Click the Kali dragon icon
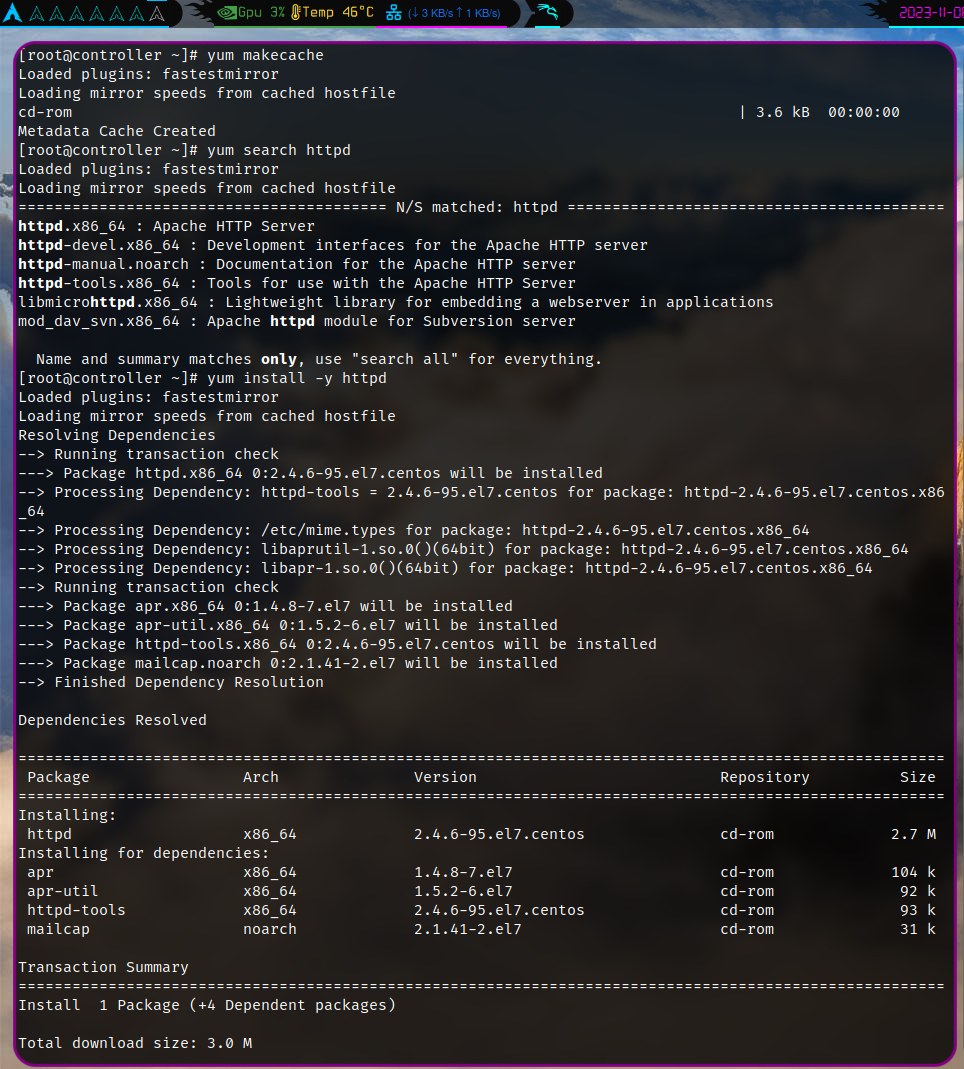The width and height of the screenshot is (964, 1069). click(546, 13)
